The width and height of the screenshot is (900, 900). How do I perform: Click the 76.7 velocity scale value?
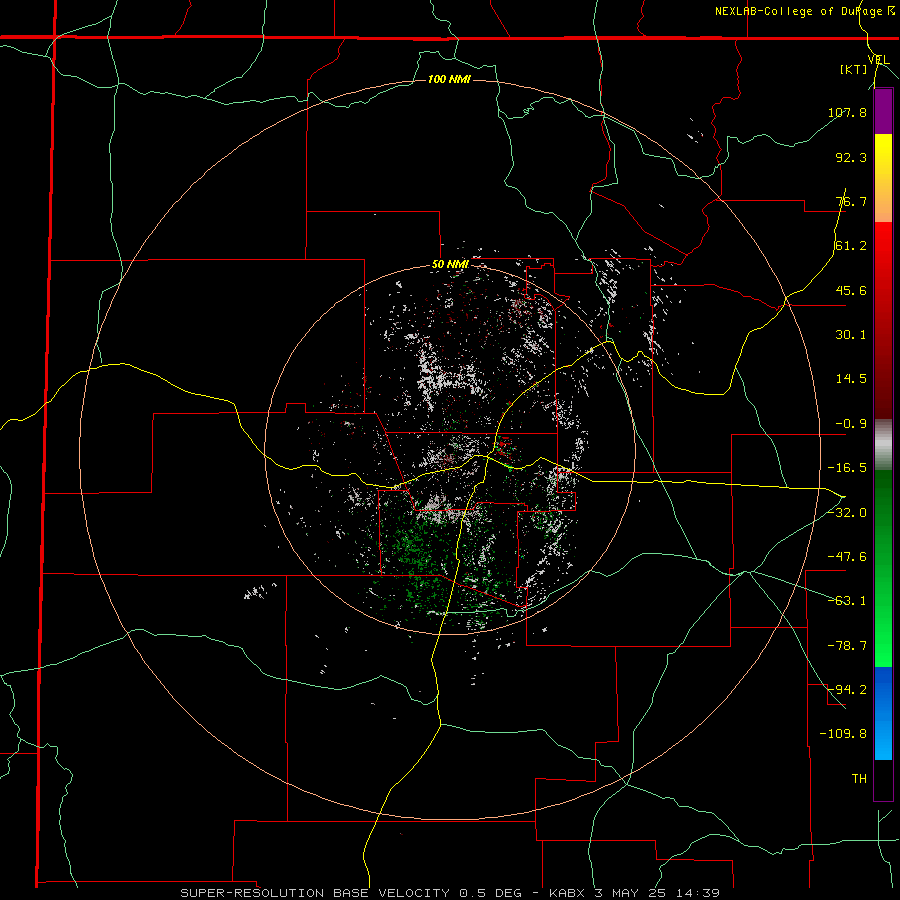click(851, 201)
